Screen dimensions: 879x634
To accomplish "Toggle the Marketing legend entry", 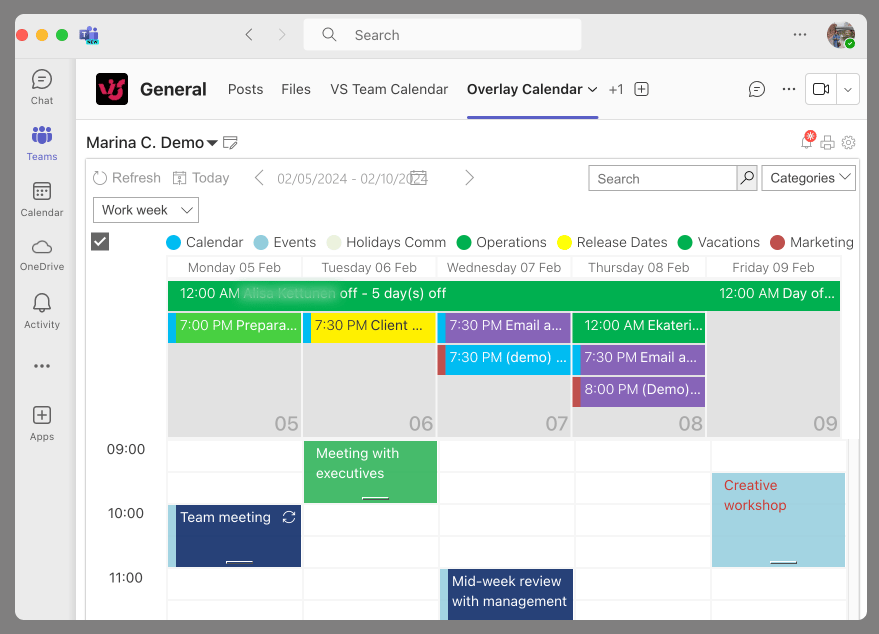I will click(x=812, y=242).
